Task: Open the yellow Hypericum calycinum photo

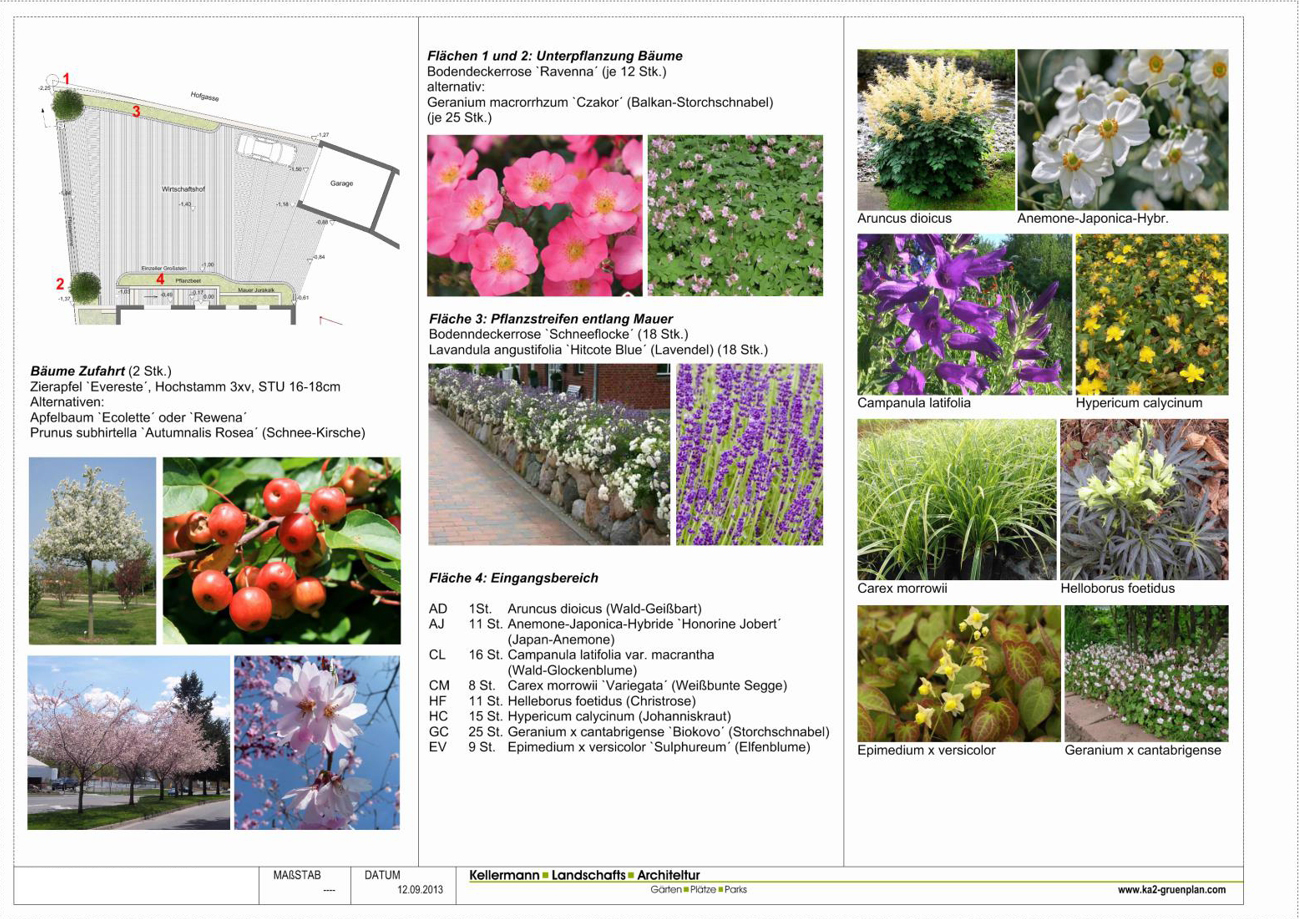Action: click(1151, 314)
